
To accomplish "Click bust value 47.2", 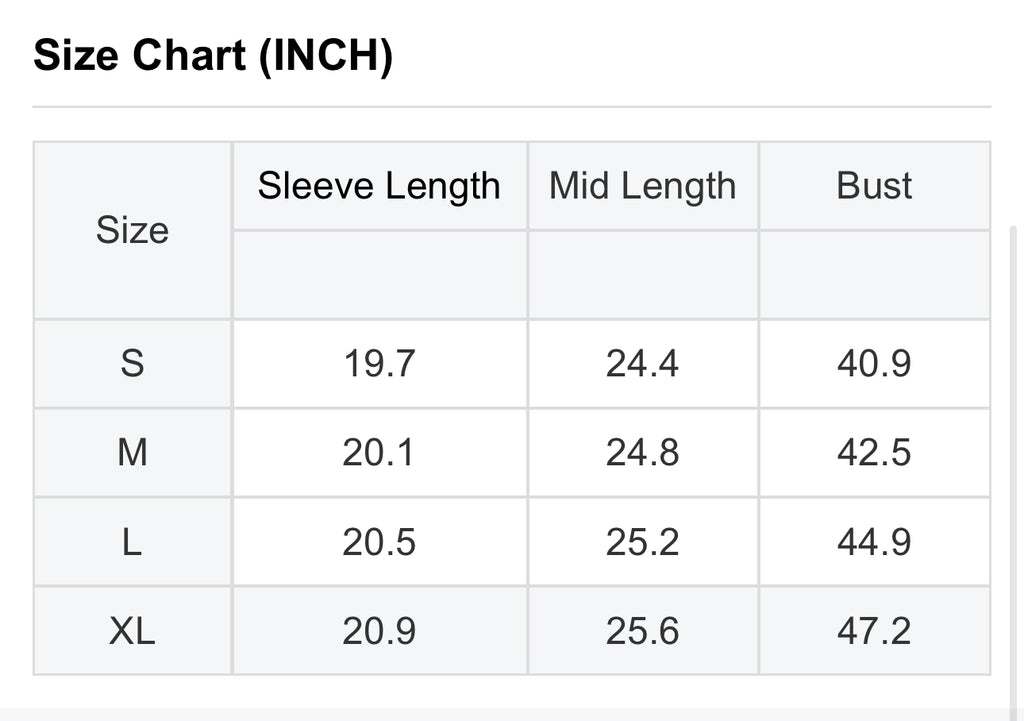I will click(874, 631).
